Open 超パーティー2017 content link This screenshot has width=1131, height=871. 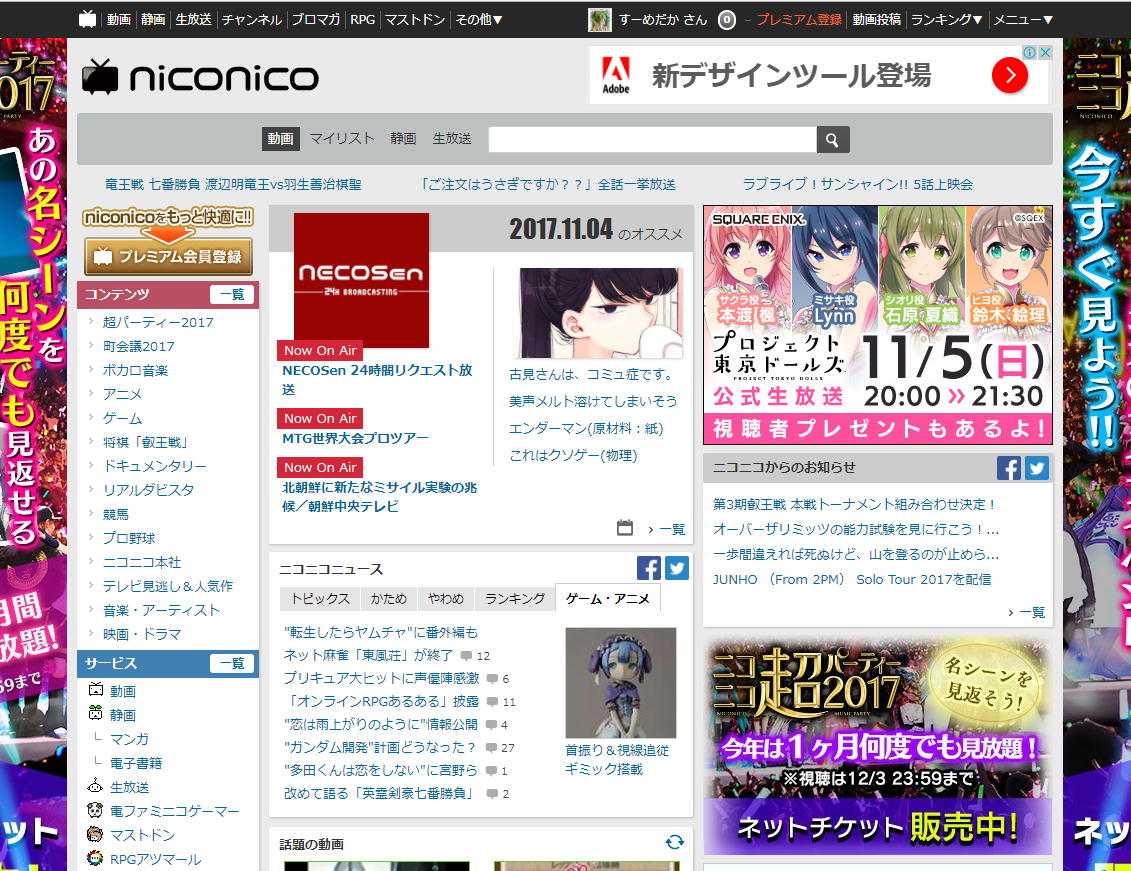click(x=158, y=322)
